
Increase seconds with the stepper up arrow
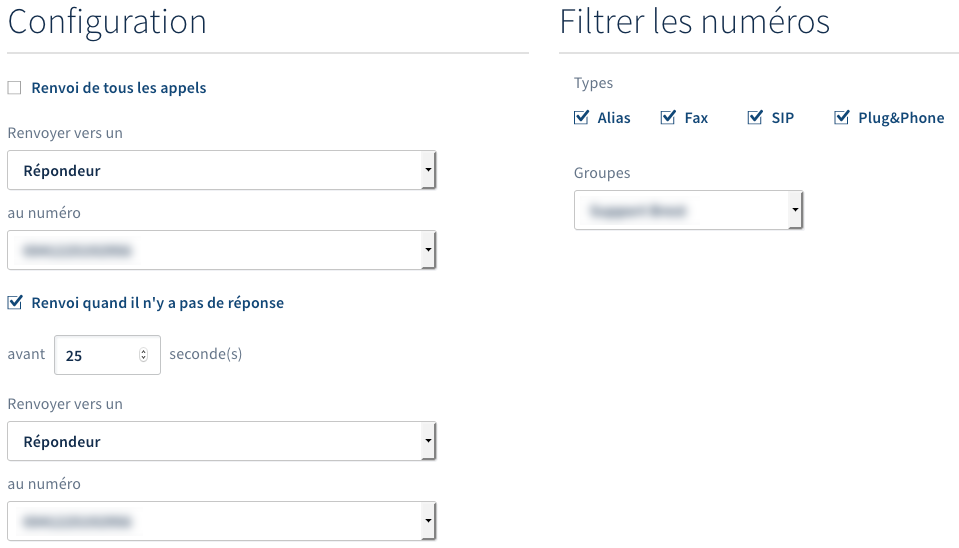click(144, 351)
